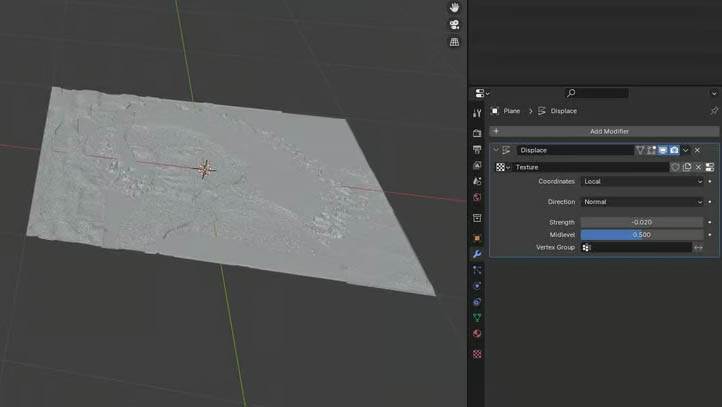Open the properties editor type menu

coord(481,93)
